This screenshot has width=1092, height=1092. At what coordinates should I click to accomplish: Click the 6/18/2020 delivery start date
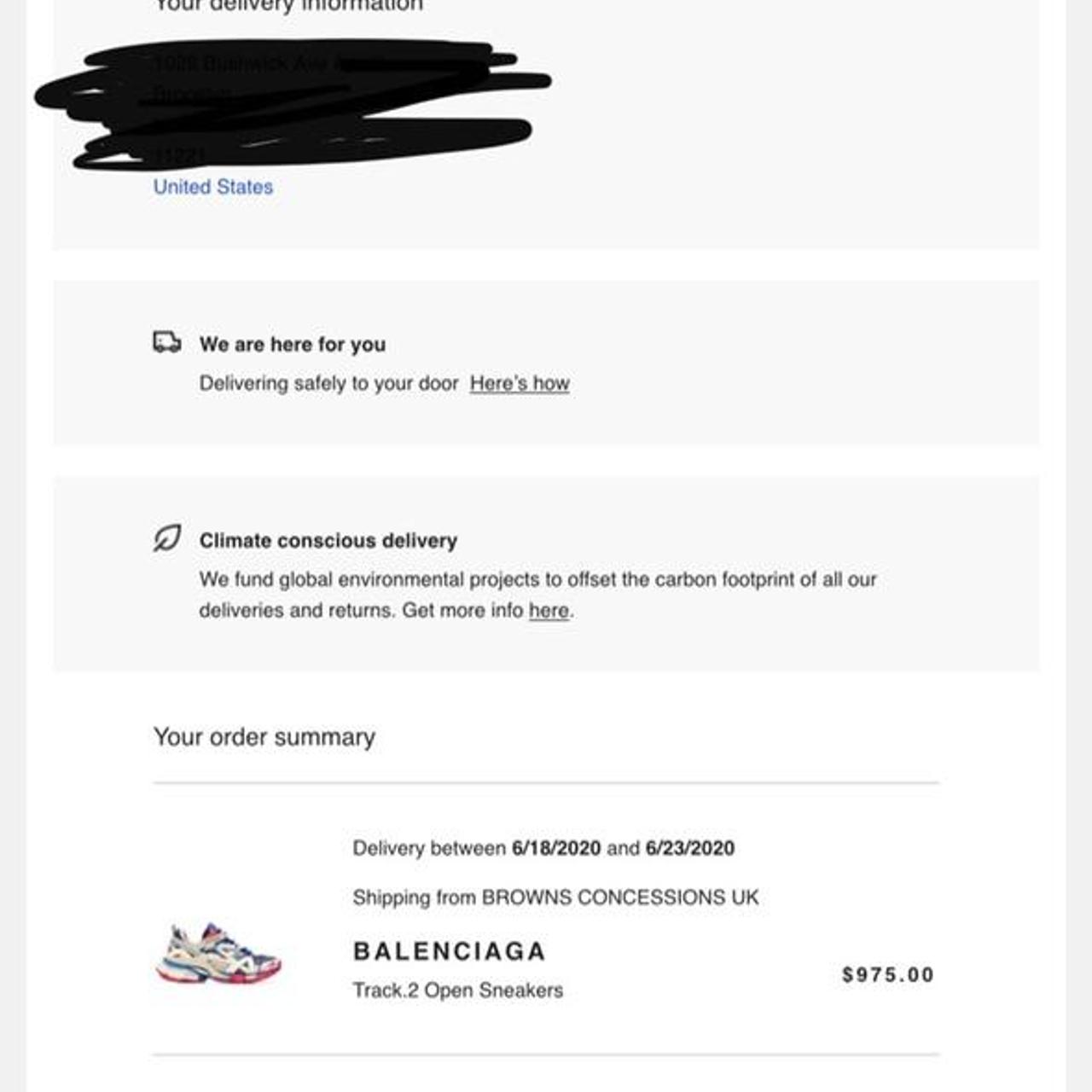tap(556, 848)
